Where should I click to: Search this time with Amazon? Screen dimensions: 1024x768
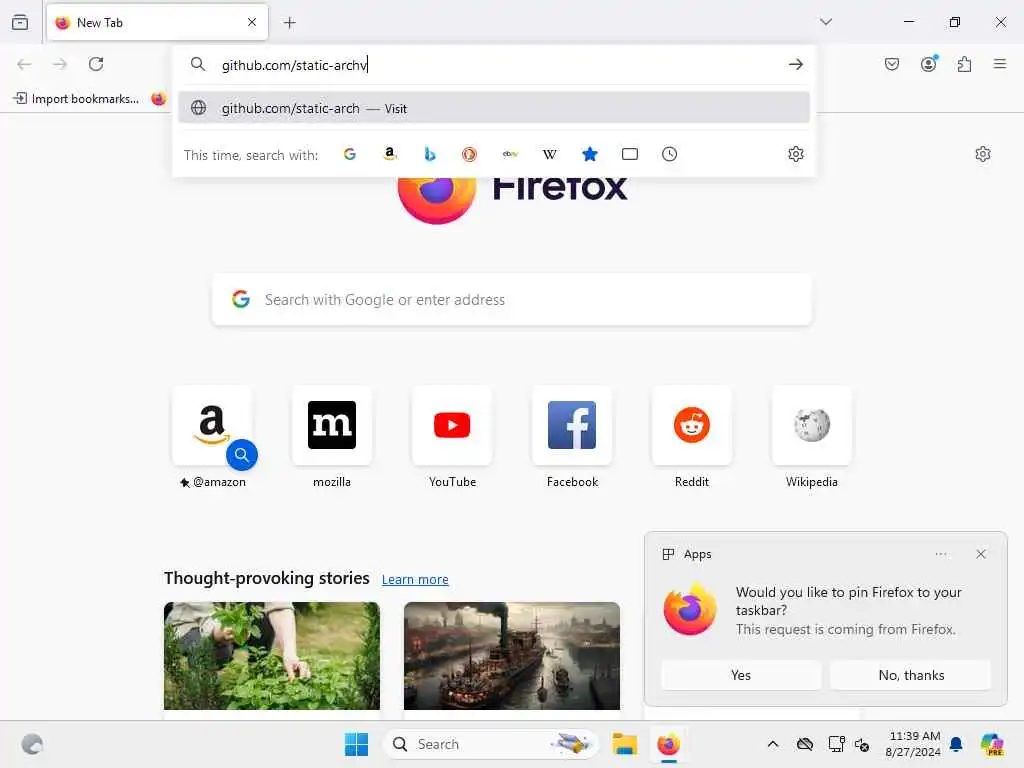[x=390, y=154]
